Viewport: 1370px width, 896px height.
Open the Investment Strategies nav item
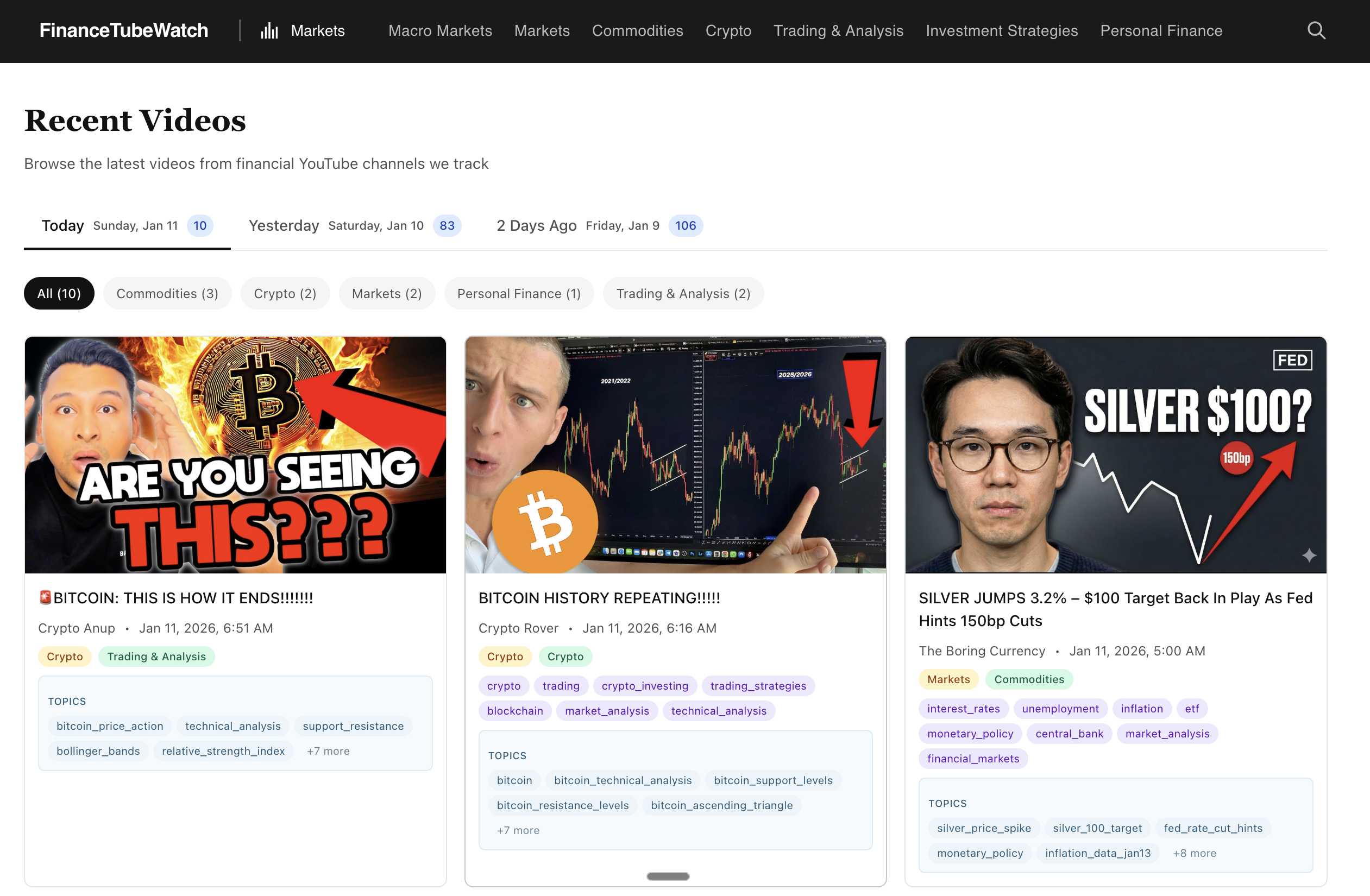pyautogui.click(x=1002, y=30)
